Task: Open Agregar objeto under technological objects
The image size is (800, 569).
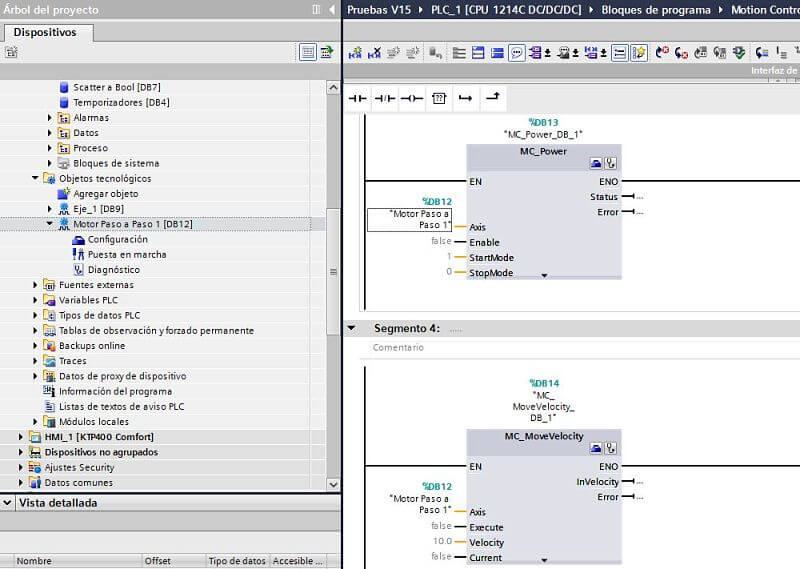Action: pos(105,194)
